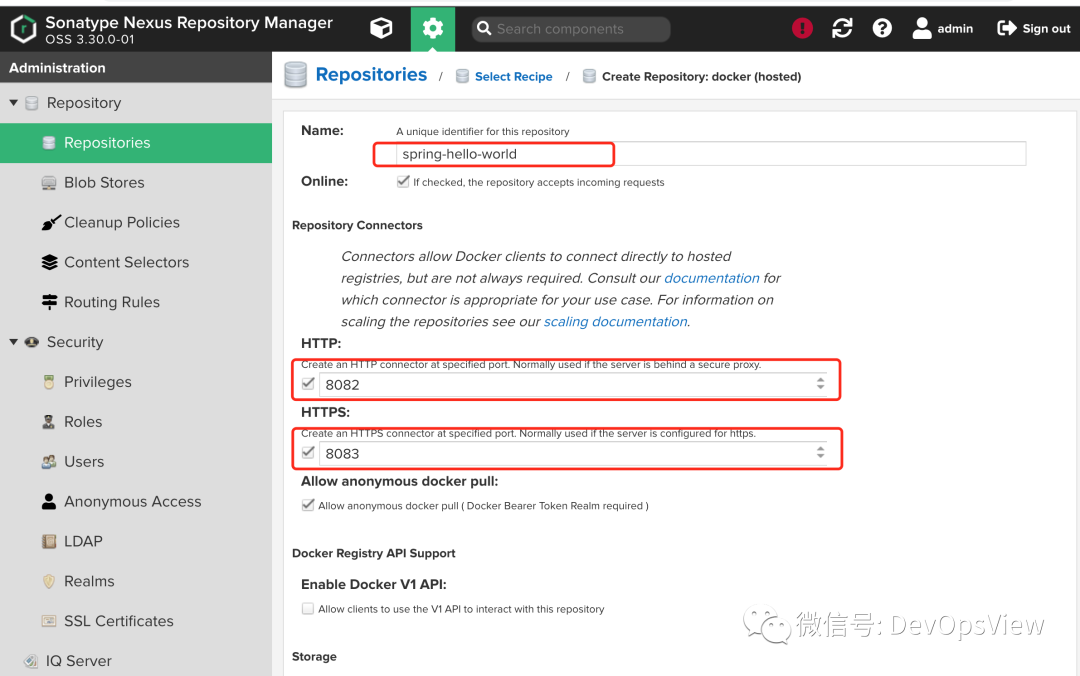Click the Privileges medal icon
Viewport: 1080px width, 676px height.
click(x=49, y=382)
